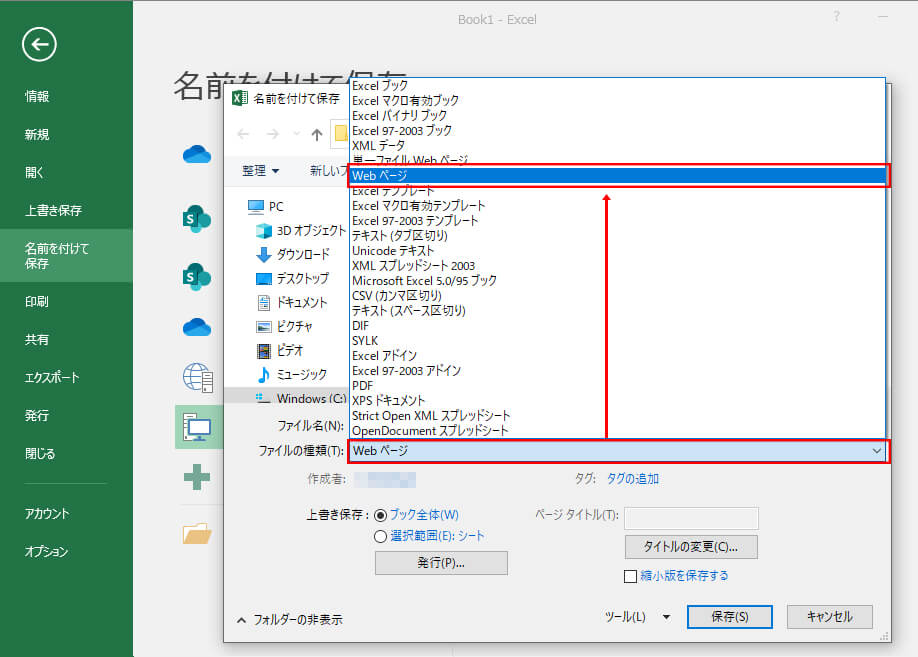Click the Music note icon
The height and width of the screenshot is (657, 918).
[264, 374]
